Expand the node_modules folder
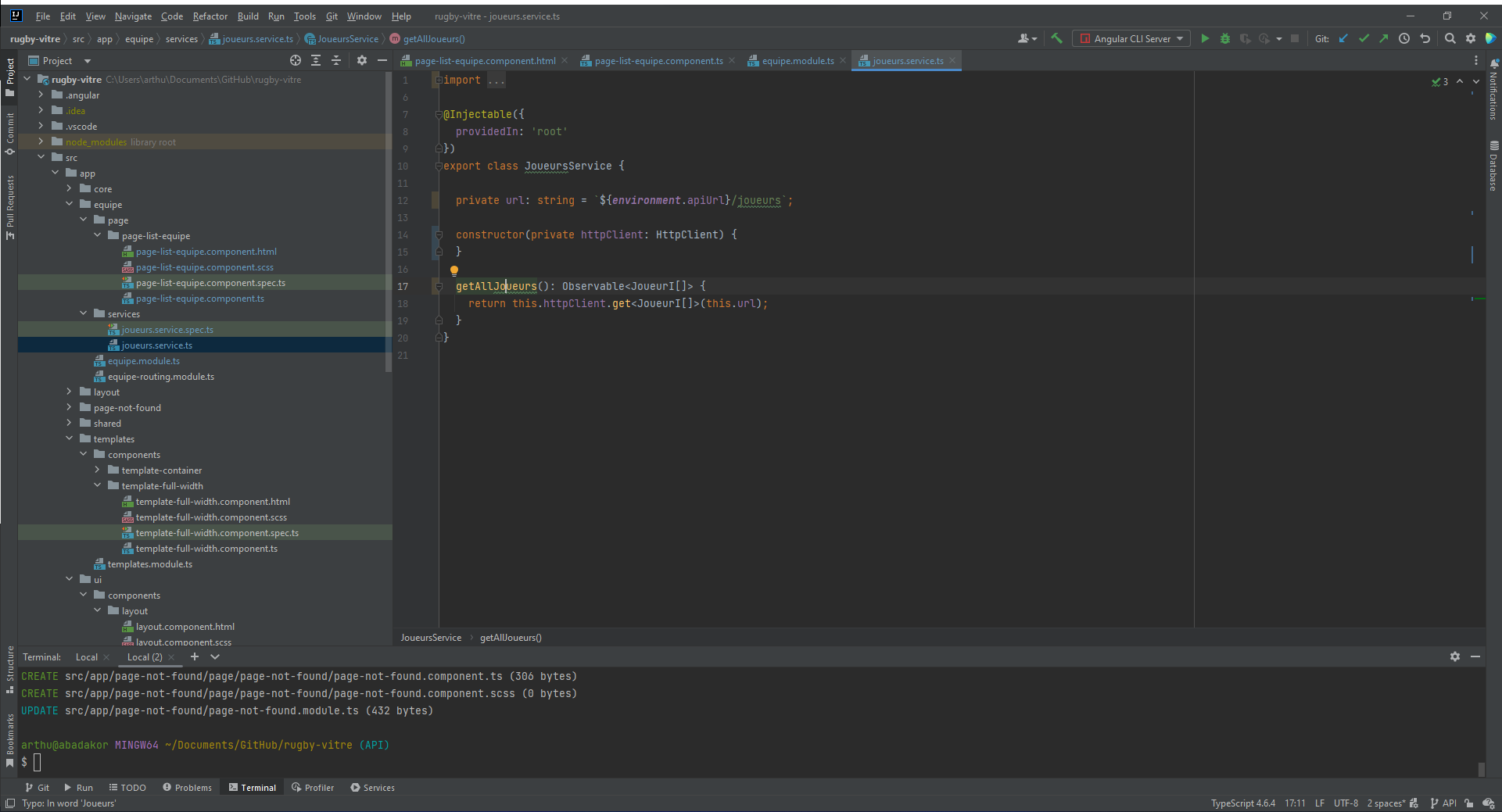Viewport: 1502px width, 812px height. [x=41, y=141]
